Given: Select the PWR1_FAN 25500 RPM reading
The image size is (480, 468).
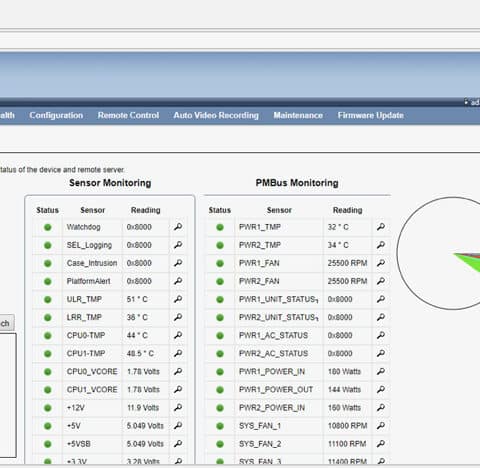Looking at the screenshot, I should click(347, 263).
